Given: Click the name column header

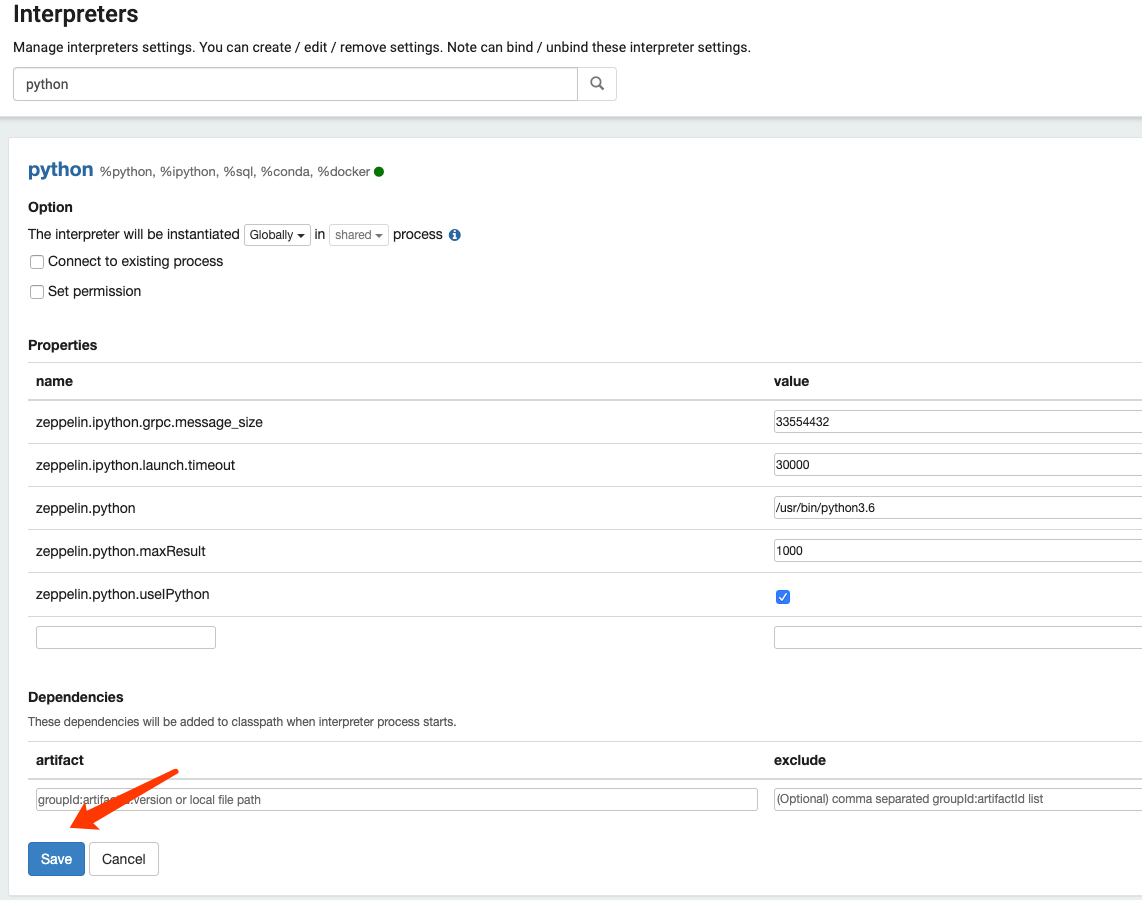Looking at the screenshot, I should point(55,382).
